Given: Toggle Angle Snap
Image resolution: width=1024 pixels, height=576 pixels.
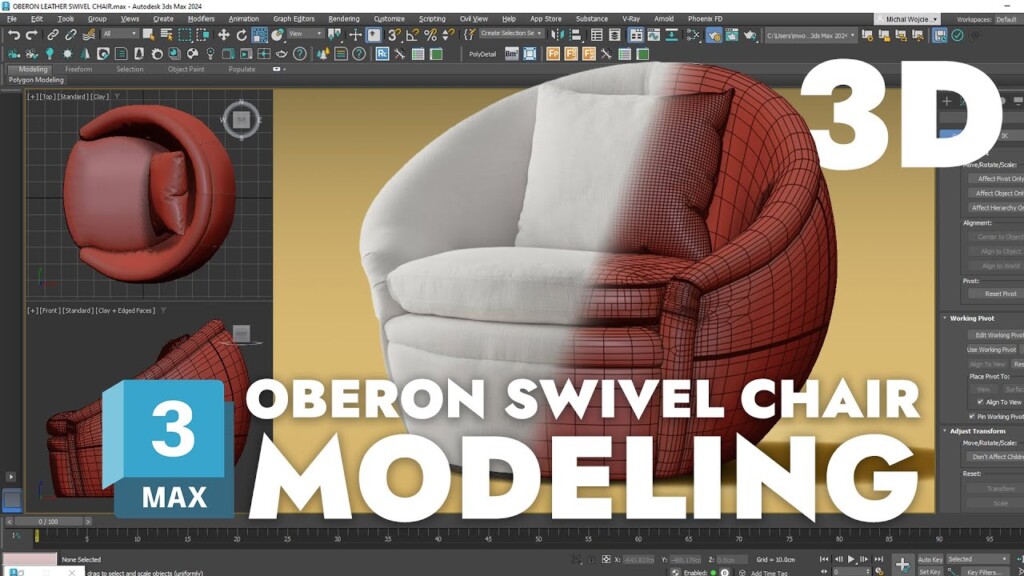Looking at the screenshot, I should click(x=412, y=35).
